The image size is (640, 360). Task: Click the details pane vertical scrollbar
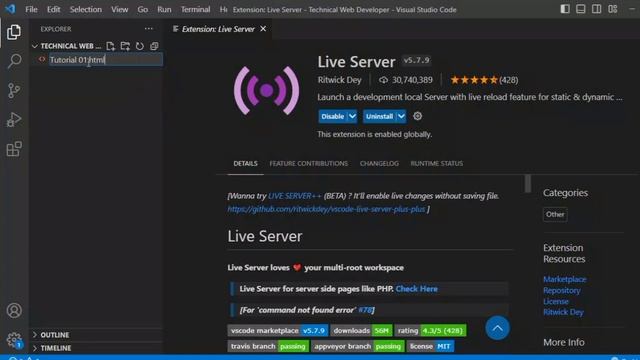pos(528,183)
